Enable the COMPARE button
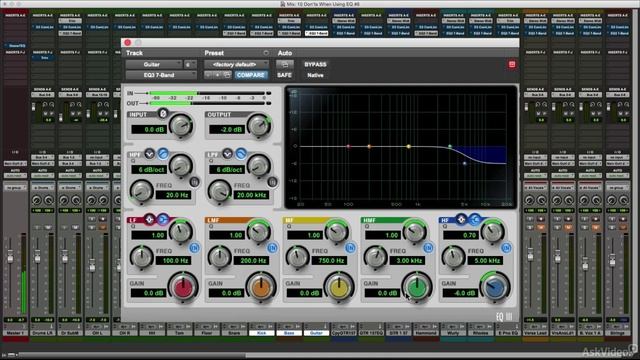This screenshot has height=360, width=640. 251,75
